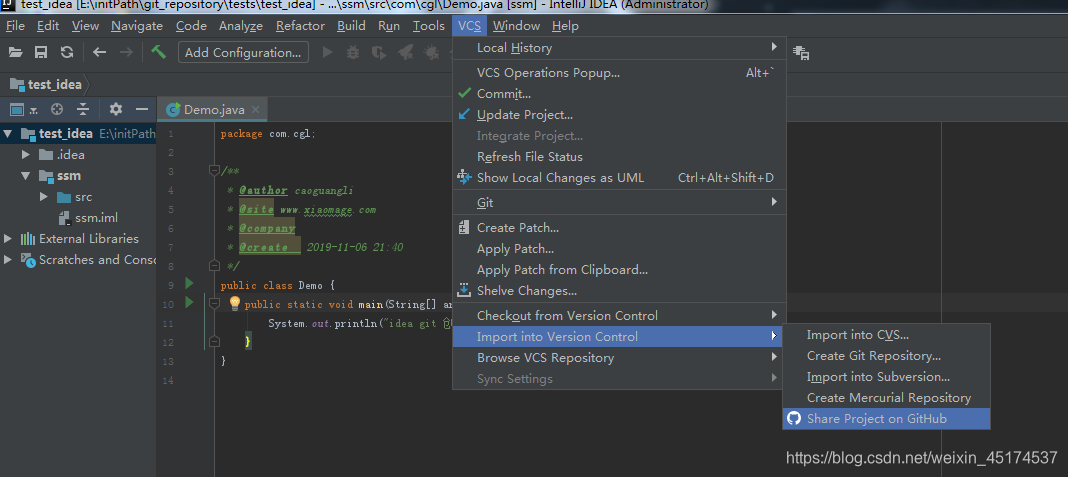This screenshot has height=477, width=1068.
Task: Open the Navigate menu
Action: pyautogui.click(x=137, y=26)
